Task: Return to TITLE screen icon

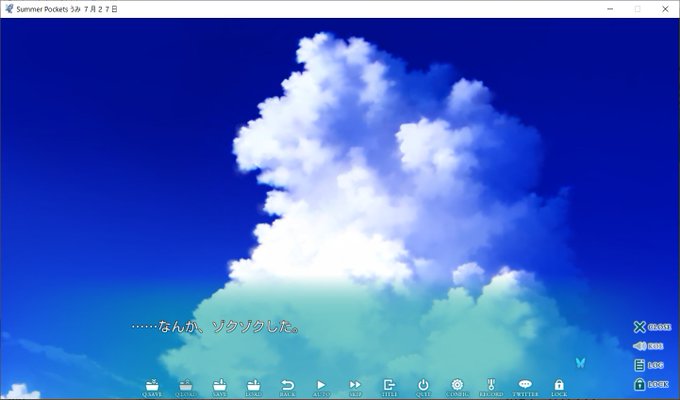Action: coord(389,387)
